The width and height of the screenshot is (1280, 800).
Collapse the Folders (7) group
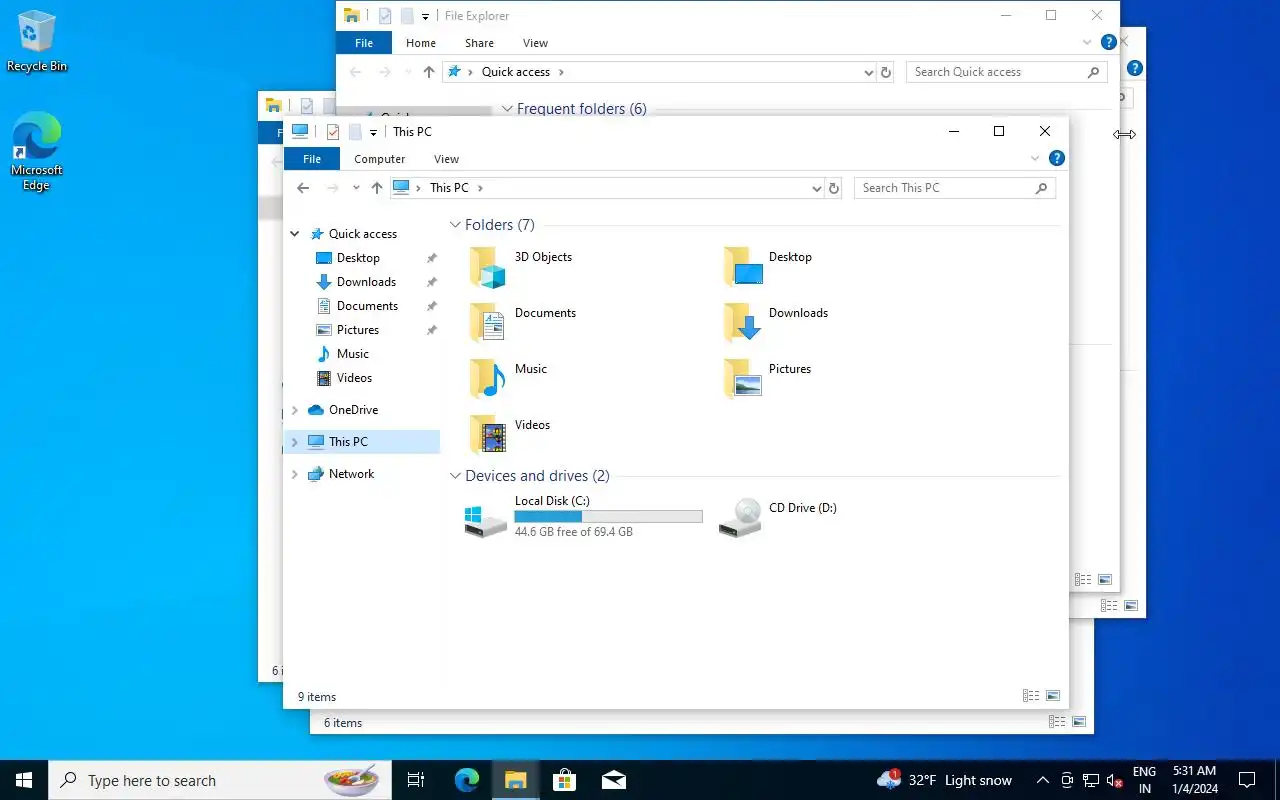pyautogui.click(x=455, y=225)
